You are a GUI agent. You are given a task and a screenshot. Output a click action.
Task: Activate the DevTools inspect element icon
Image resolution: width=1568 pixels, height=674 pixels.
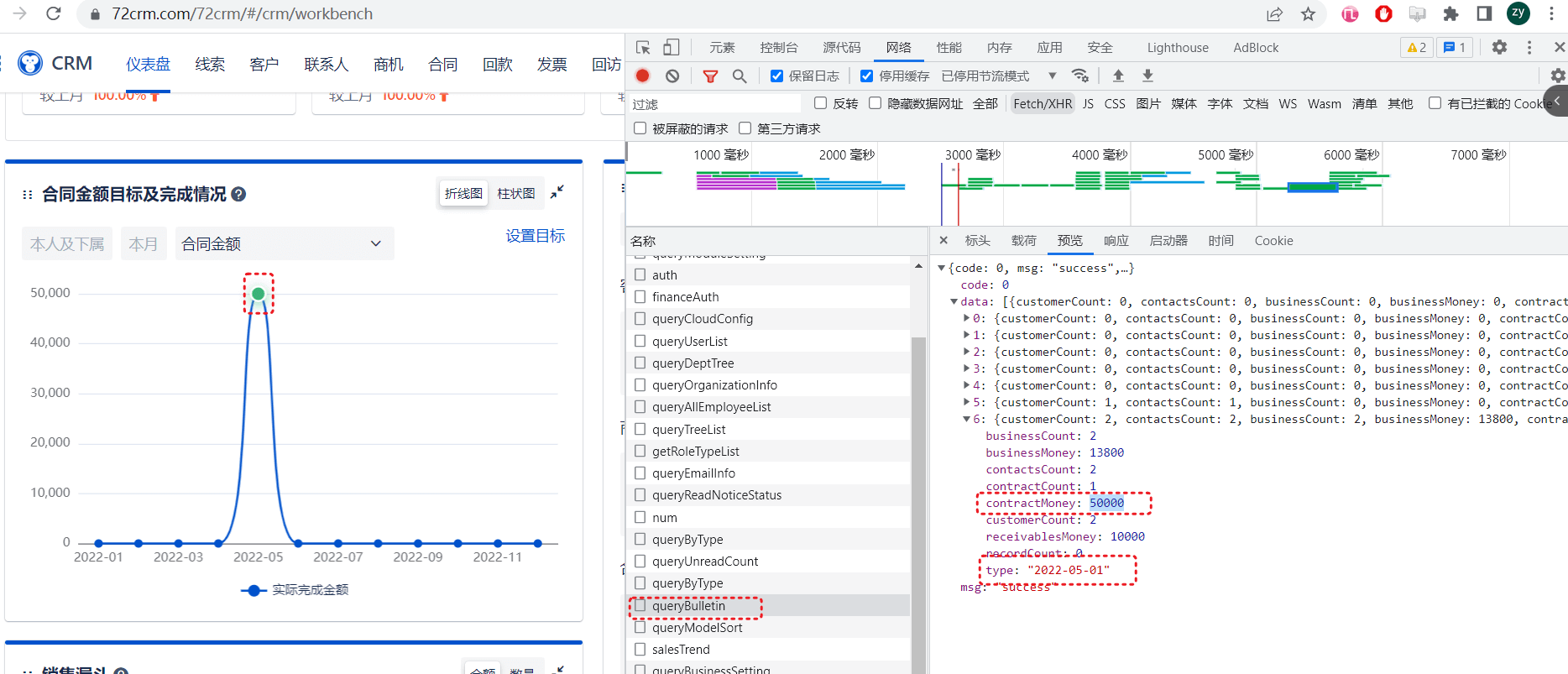click(643, 48)
